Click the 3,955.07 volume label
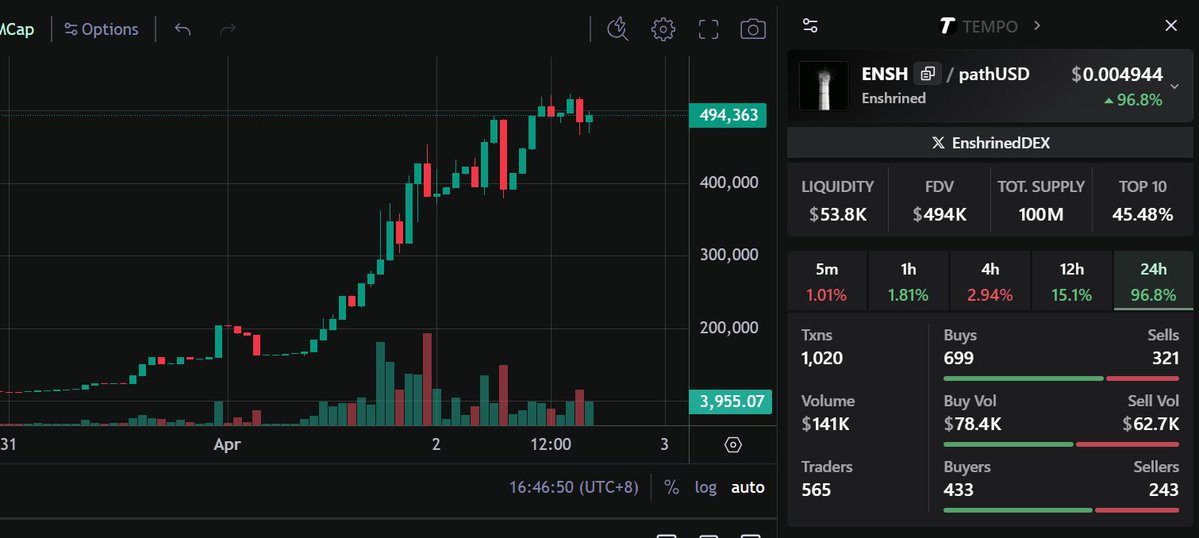Viewport: 1199px width, 538px height. pos(730,401)
